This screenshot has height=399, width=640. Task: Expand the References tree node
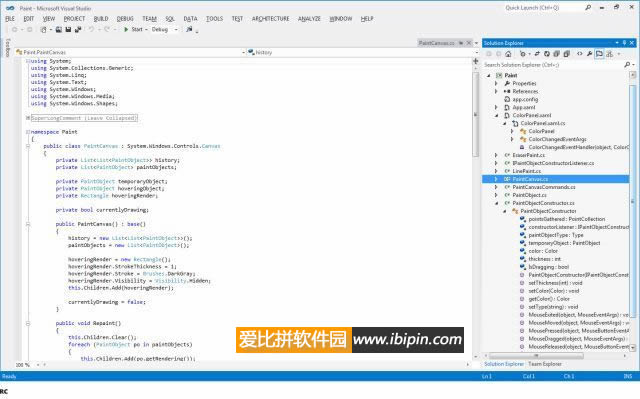pos(496,91)
